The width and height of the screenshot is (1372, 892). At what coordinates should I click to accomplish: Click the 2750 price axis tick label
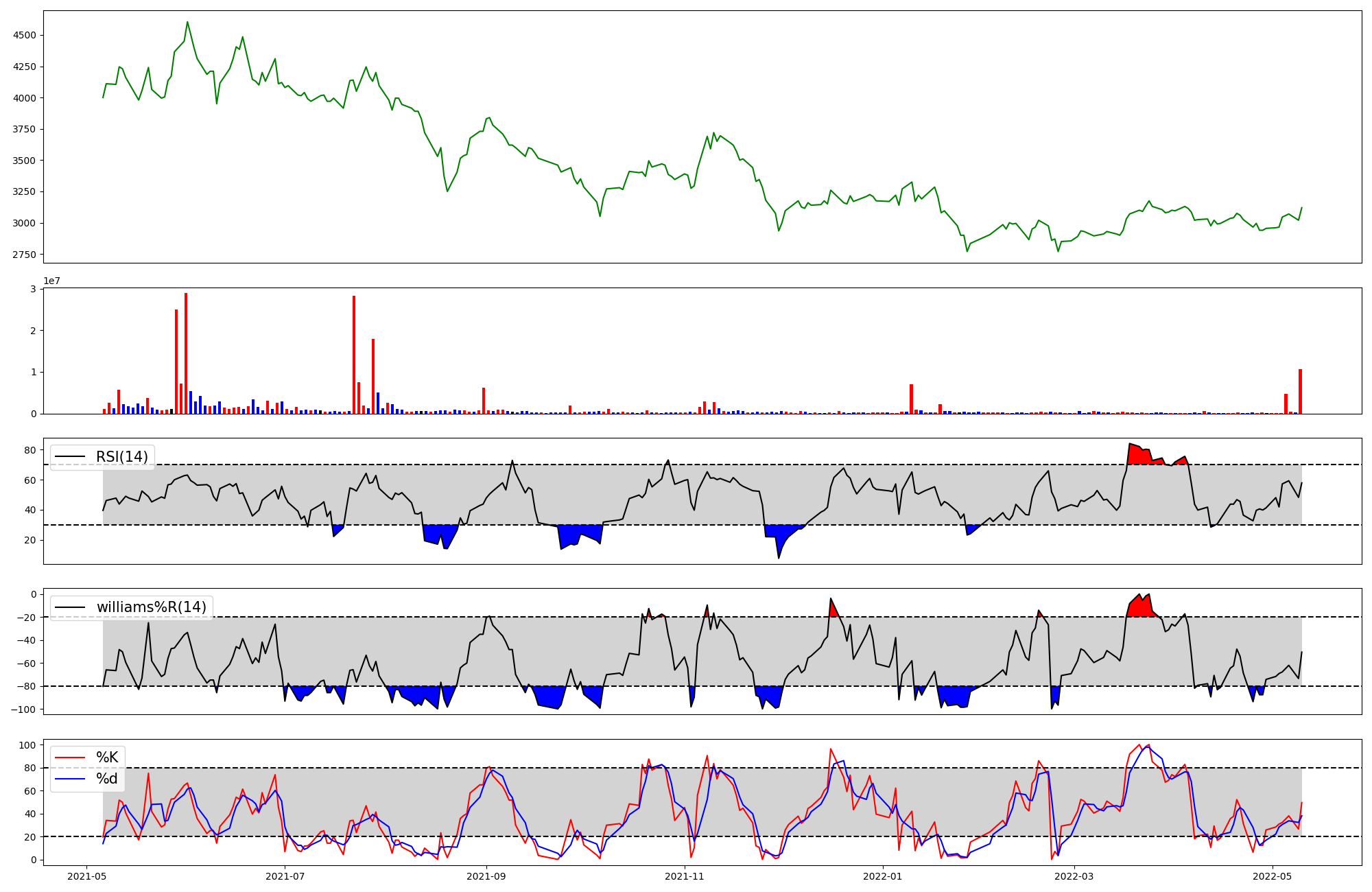click(25, 255)
